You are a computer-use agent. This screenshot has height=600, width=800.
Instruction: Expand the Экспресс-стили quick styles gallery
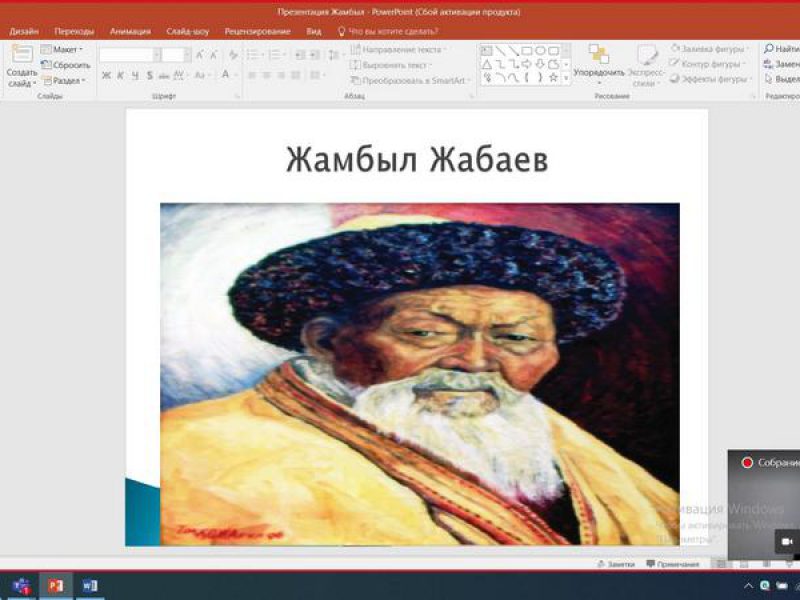tap(645, 64)
